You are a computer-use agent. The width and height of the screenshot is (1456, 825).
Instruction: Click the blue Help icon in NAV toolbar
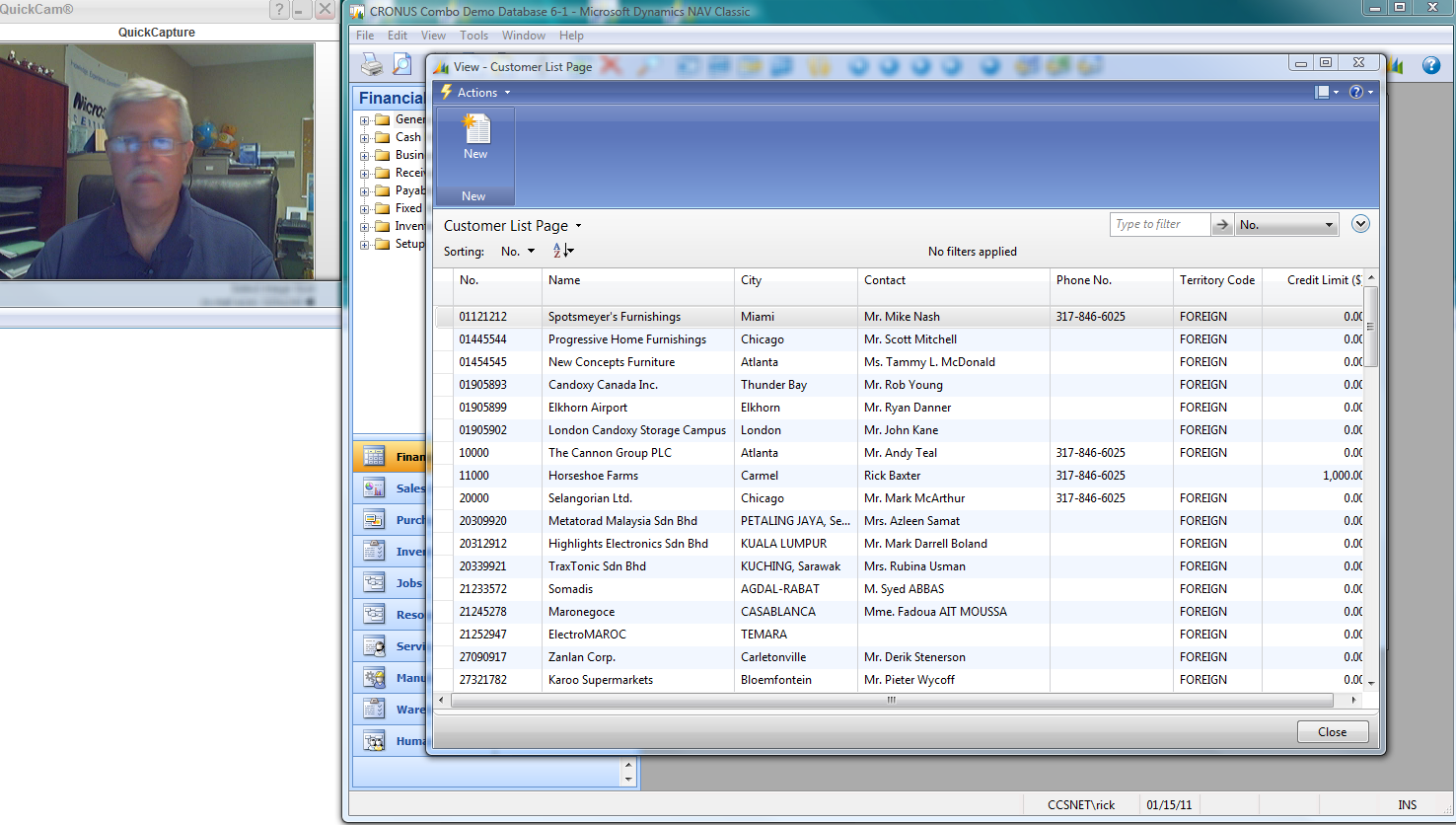(x=1430, y=65)
